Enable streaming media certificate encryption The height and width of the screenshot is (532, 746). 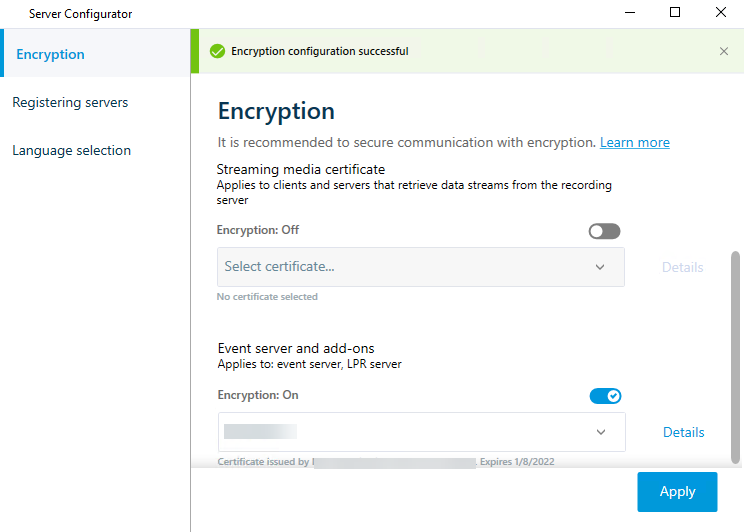[605, 231]
